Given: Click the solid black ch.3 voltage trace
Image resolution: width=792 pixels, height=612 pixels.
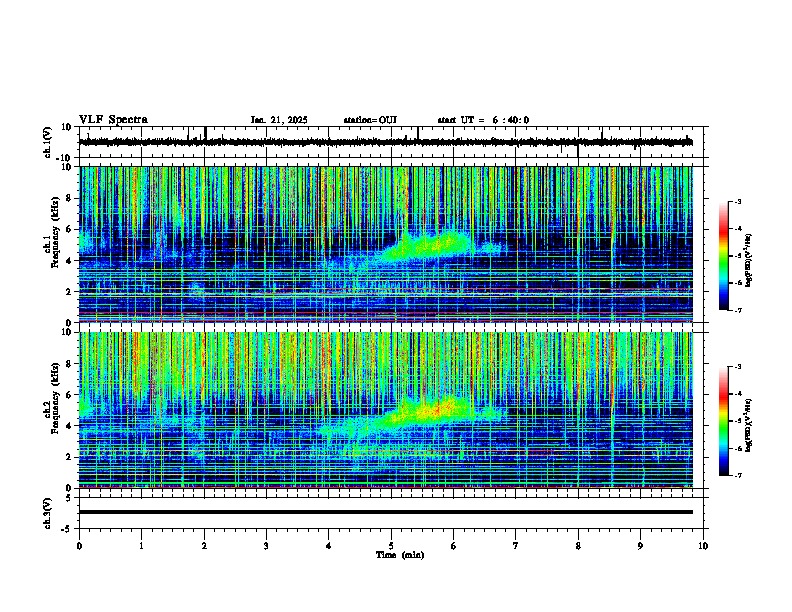Looking at the screenshot, I should tap(386, 512).
